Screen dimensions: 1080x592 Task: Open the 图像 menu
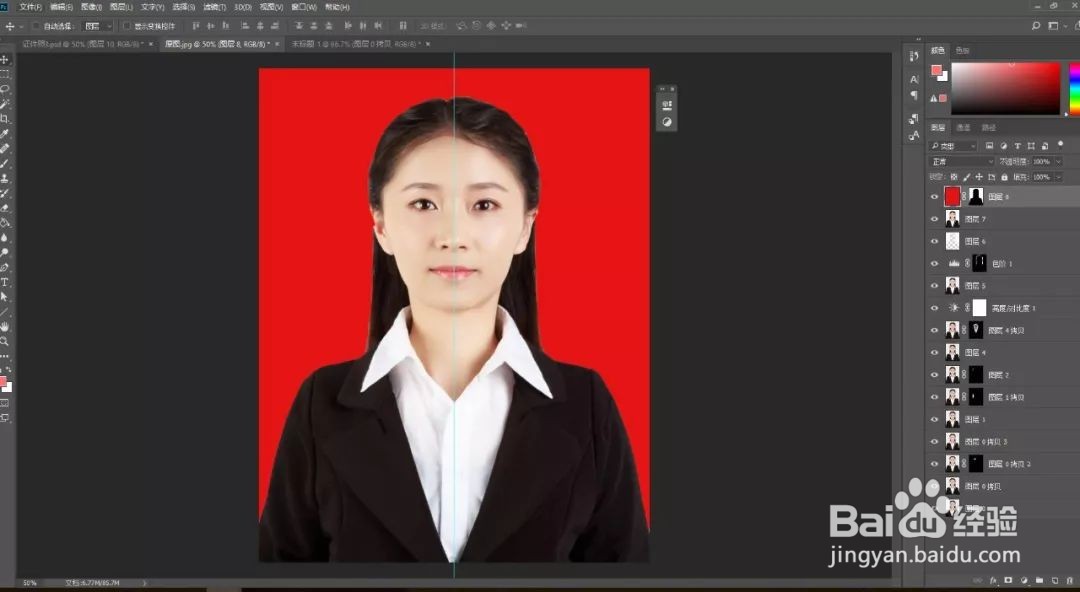point(91,7)
